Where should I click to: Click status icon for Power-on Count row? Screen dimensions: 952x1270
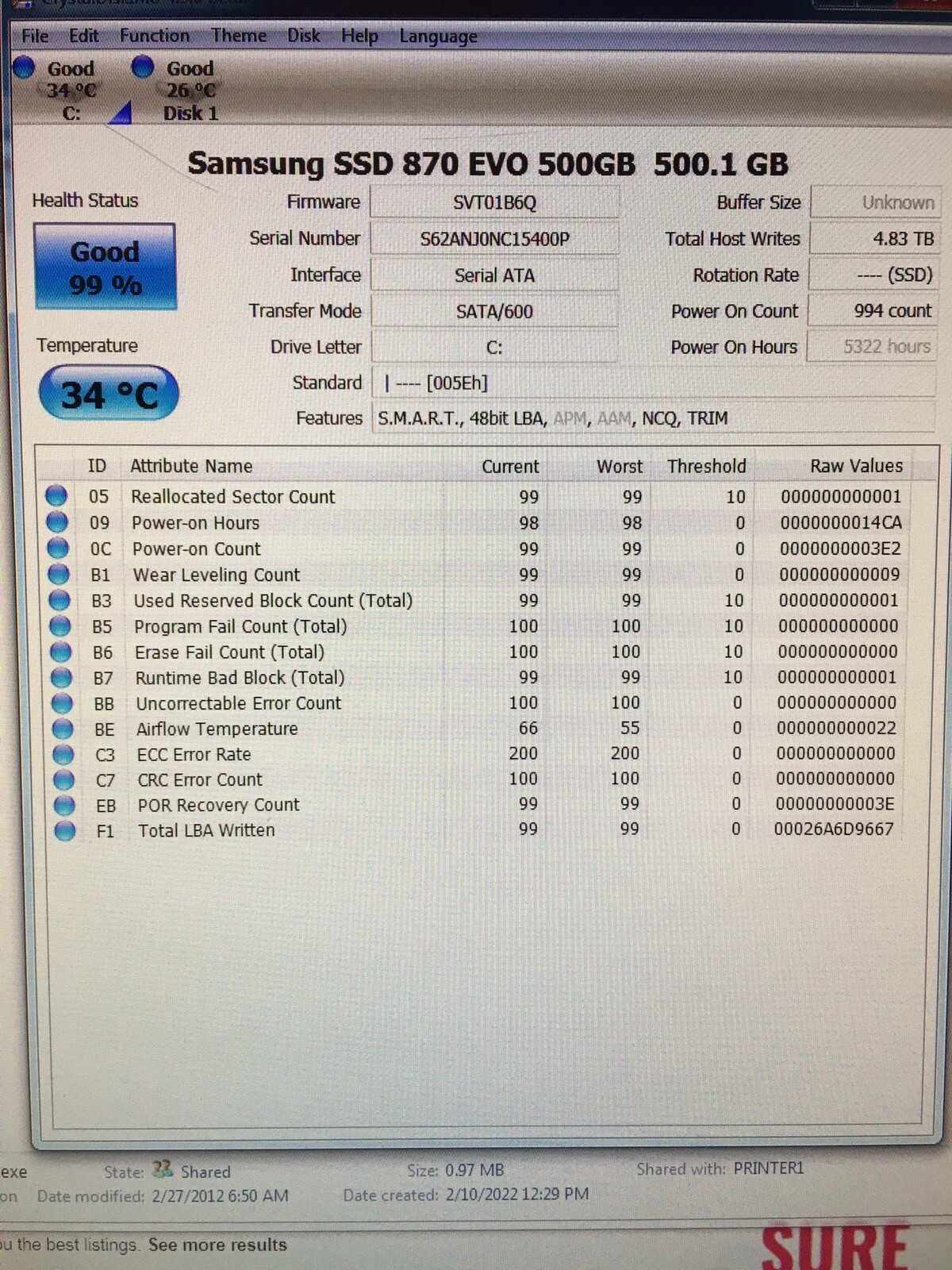[58, 548]
